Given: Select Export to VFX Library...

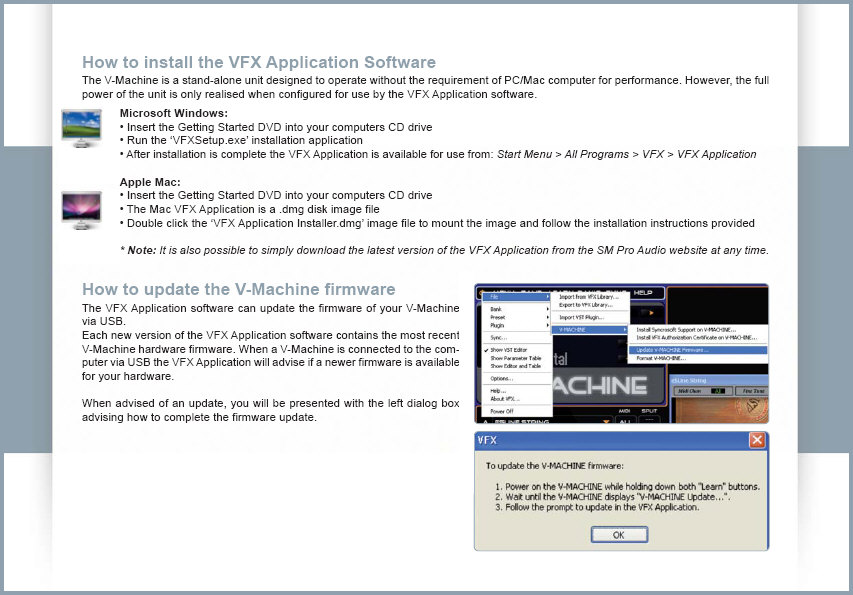Looking at the screenshot, I should coord(590,305).
